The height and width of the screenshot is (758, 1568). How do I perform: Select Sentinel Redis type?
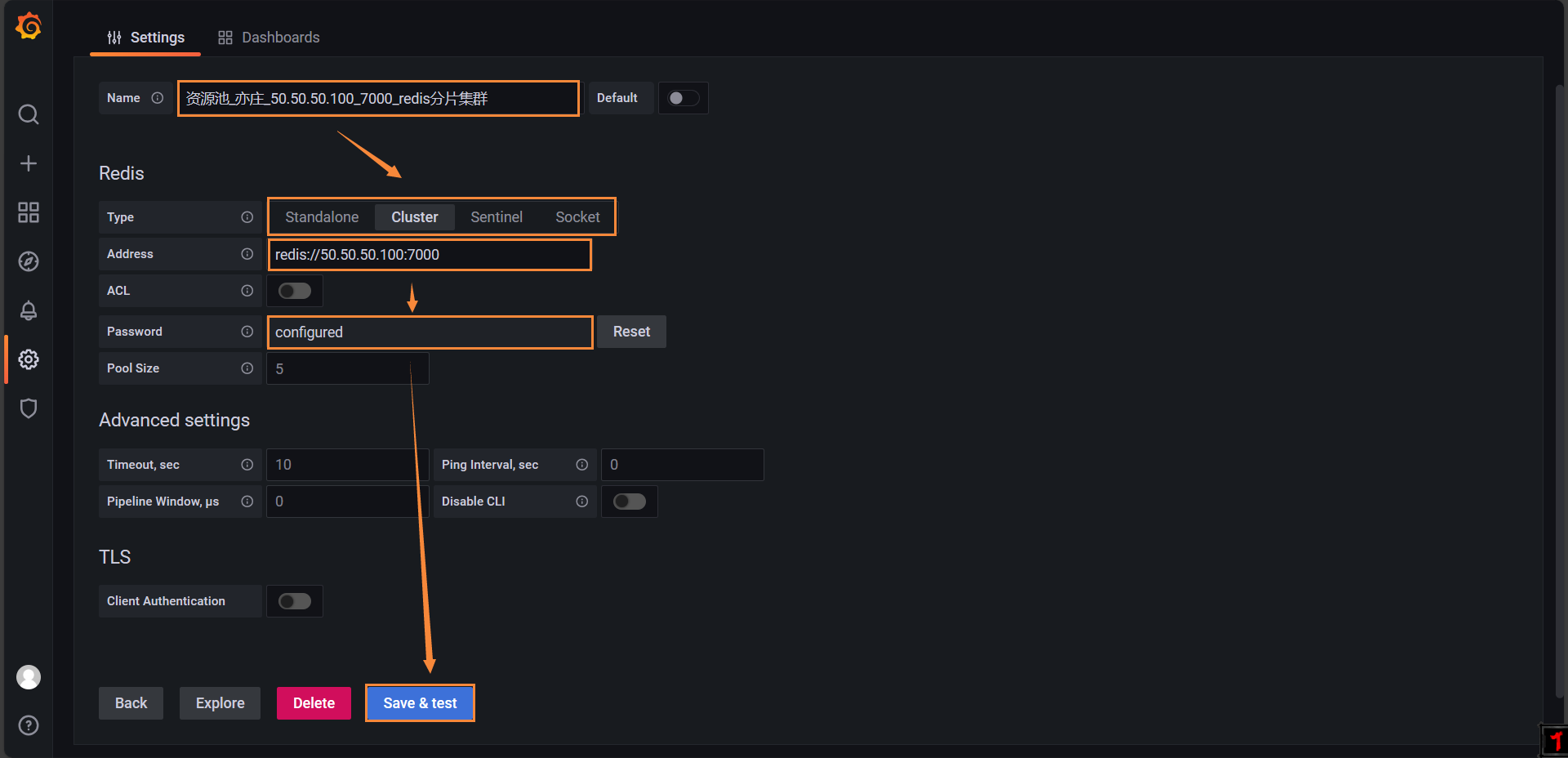497,217
